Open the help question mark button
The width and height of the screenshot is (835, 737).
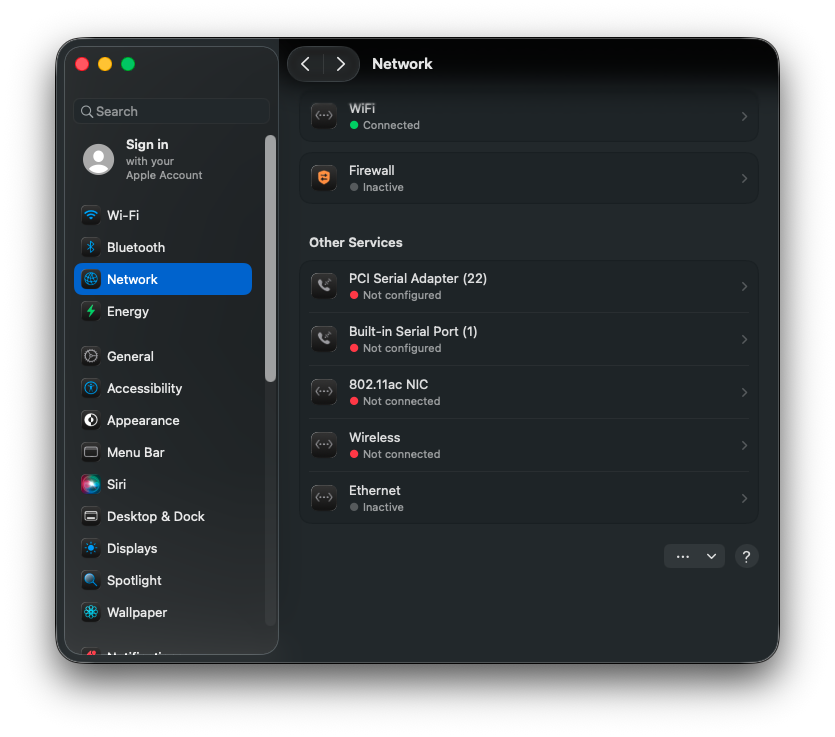coord(747,556)
